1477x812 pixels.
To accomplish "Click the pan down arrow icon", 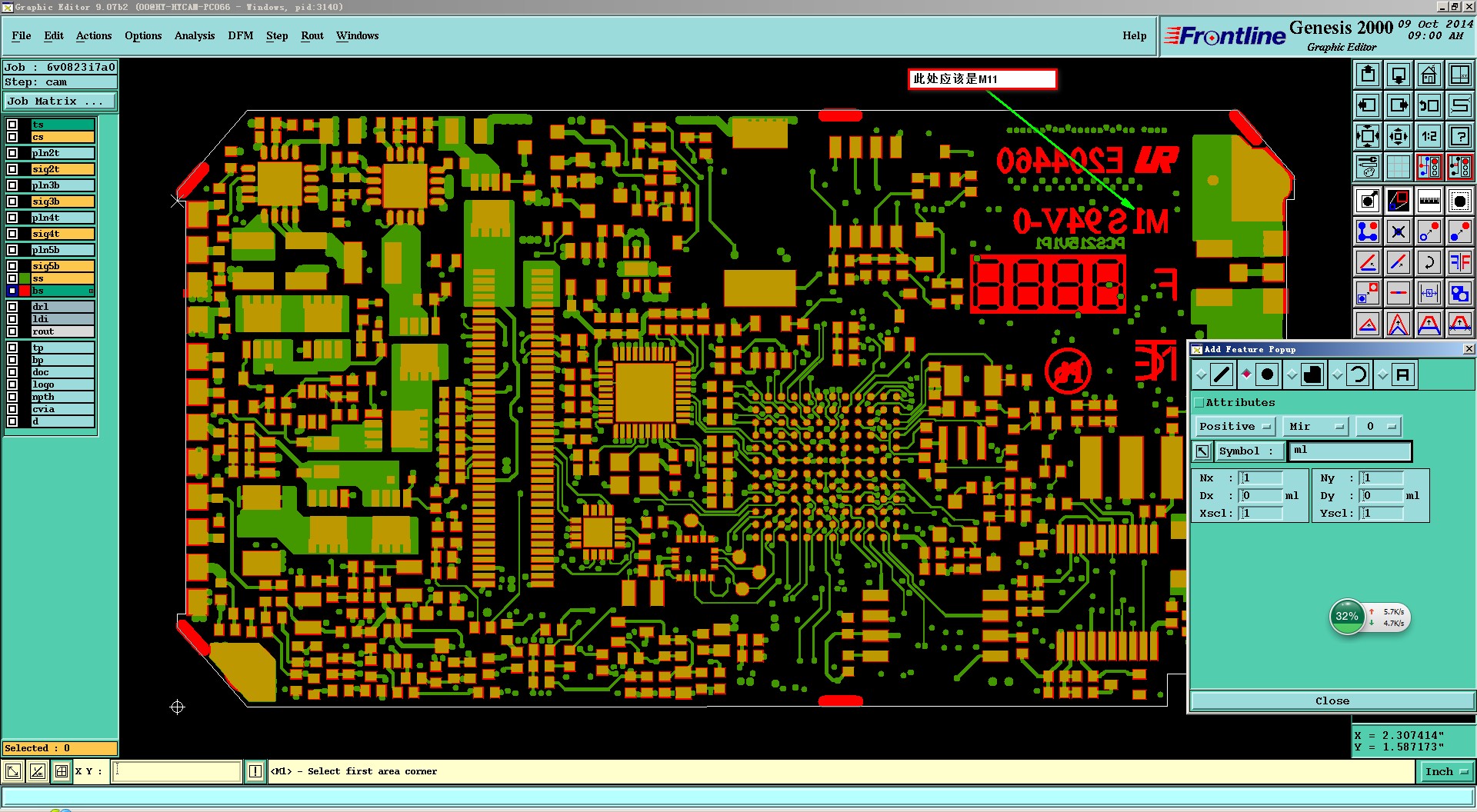I will 1399,75.
